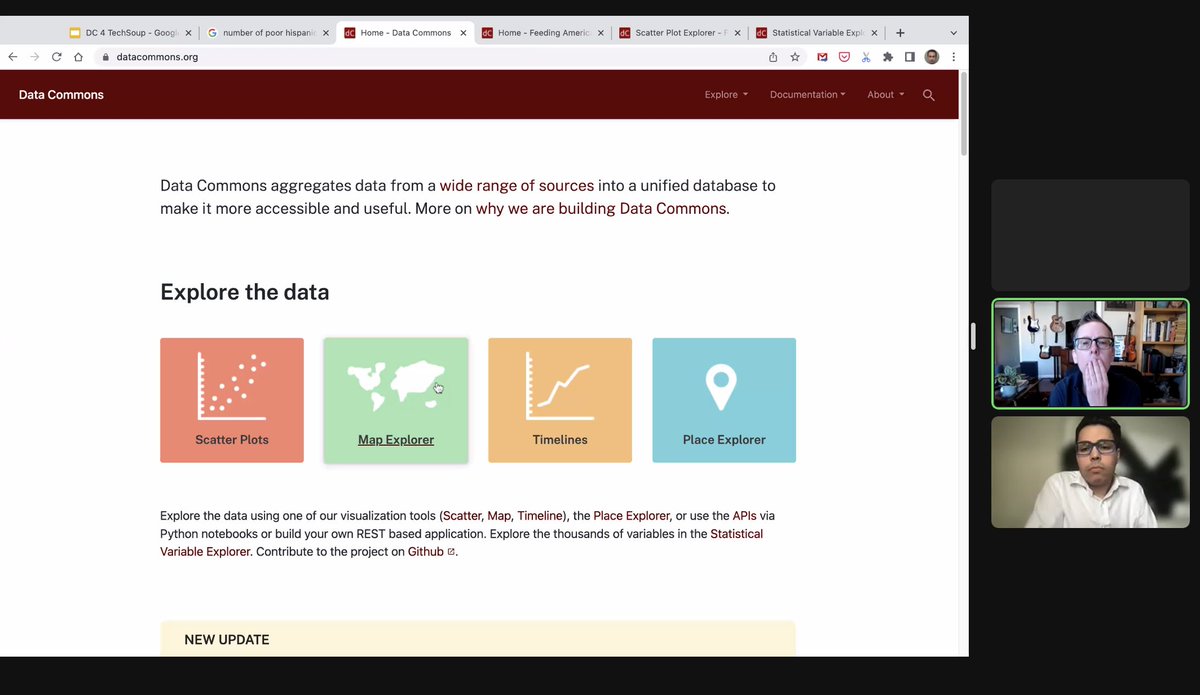1200x695 pixels.
Task: Click the page vertical scrollbar
Action: pyautogui.click(x=964, y=113)
